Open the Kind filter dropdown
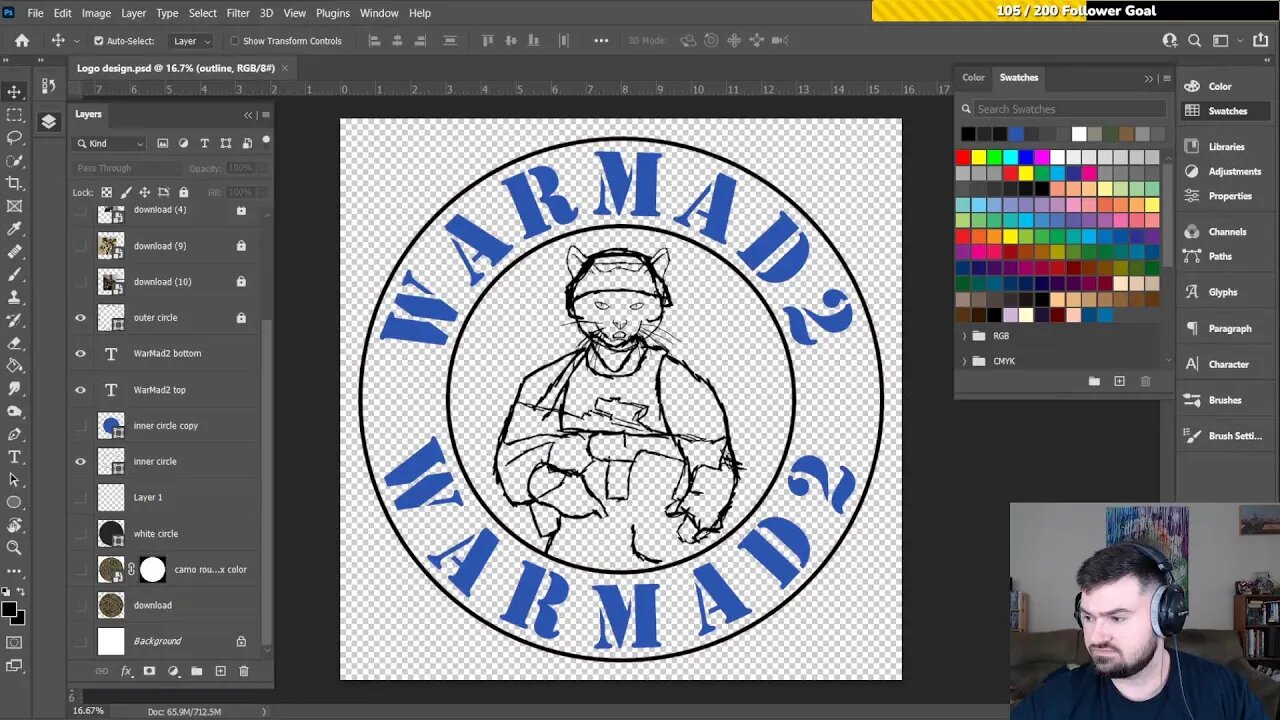Image resolution: width=1280 pixels, height=720 pixels. point(110,144)
